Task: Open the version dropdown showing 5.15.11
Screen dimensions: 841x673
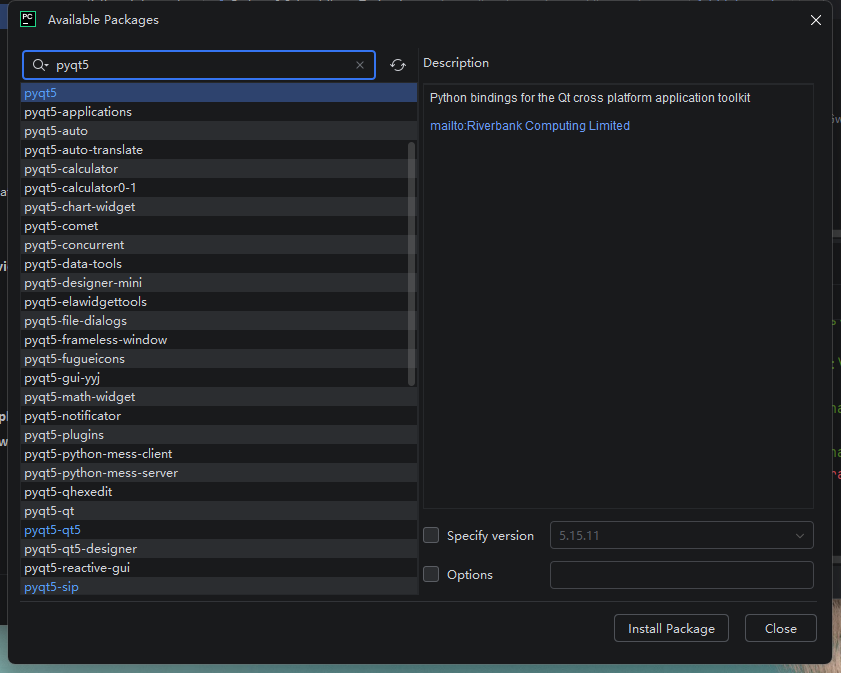Action: click(x=682, y=535)
